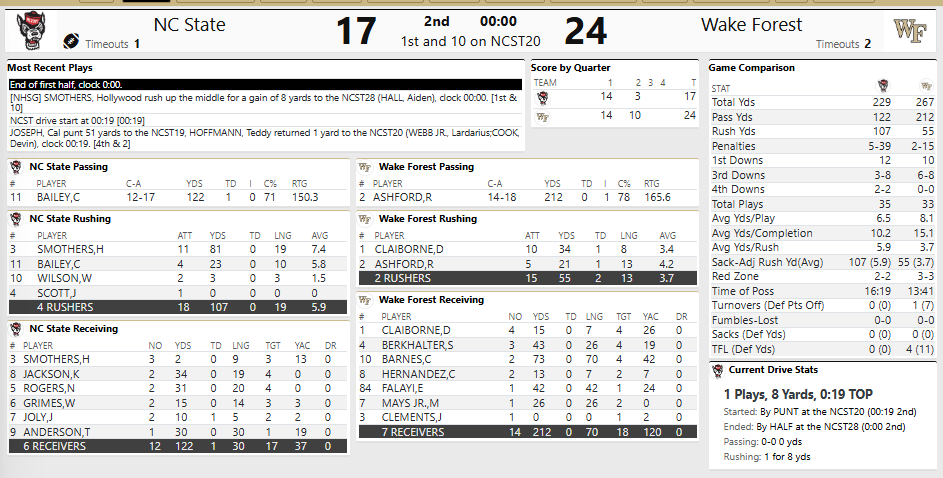This screenshot has height=478, width=943.
Task: Select the SMOTHERS,H row in NC State Rushing
Action: (178, 249)
